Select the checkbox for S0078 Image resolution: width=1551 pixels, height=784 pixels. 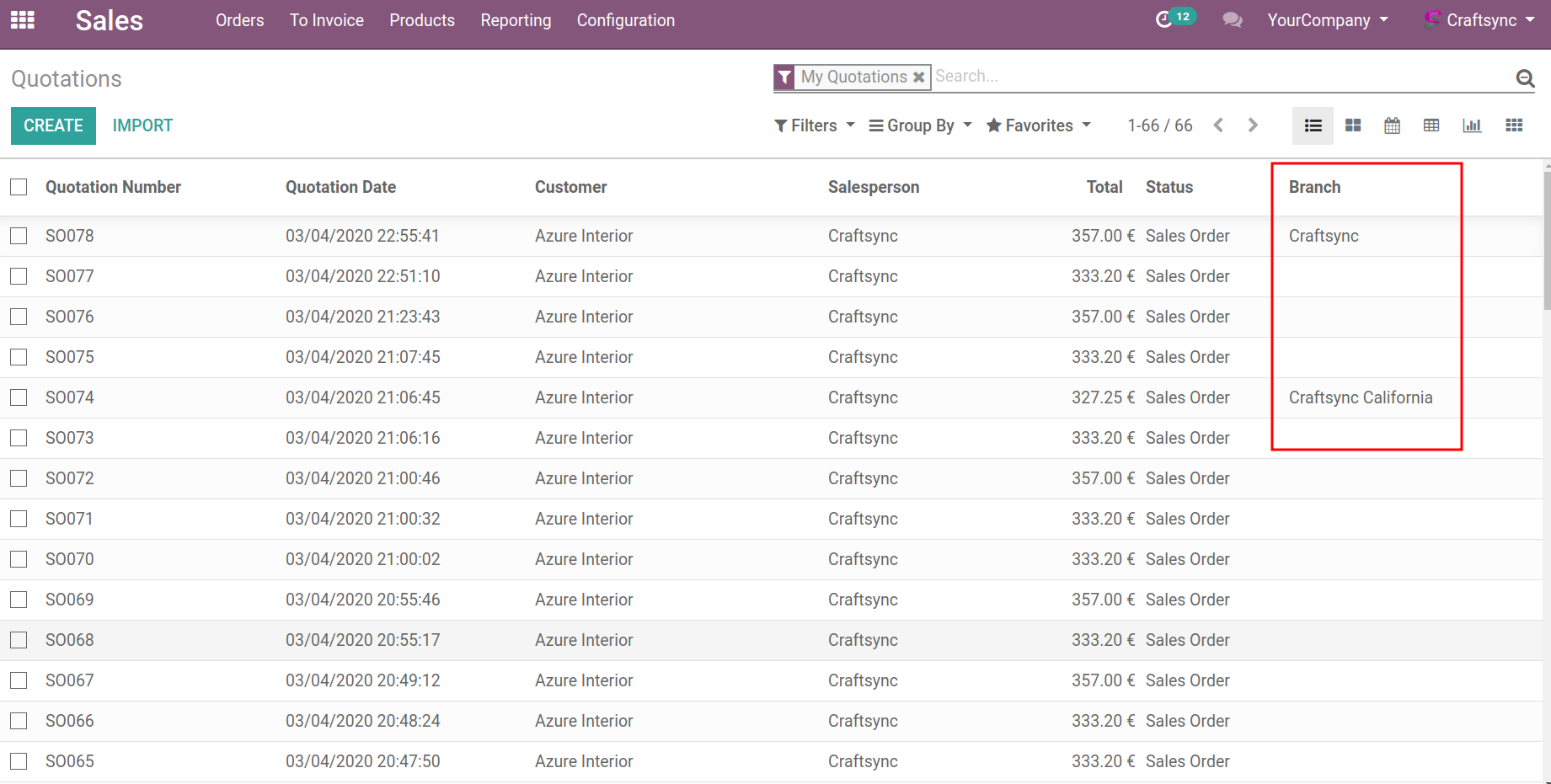coord(19,236)
